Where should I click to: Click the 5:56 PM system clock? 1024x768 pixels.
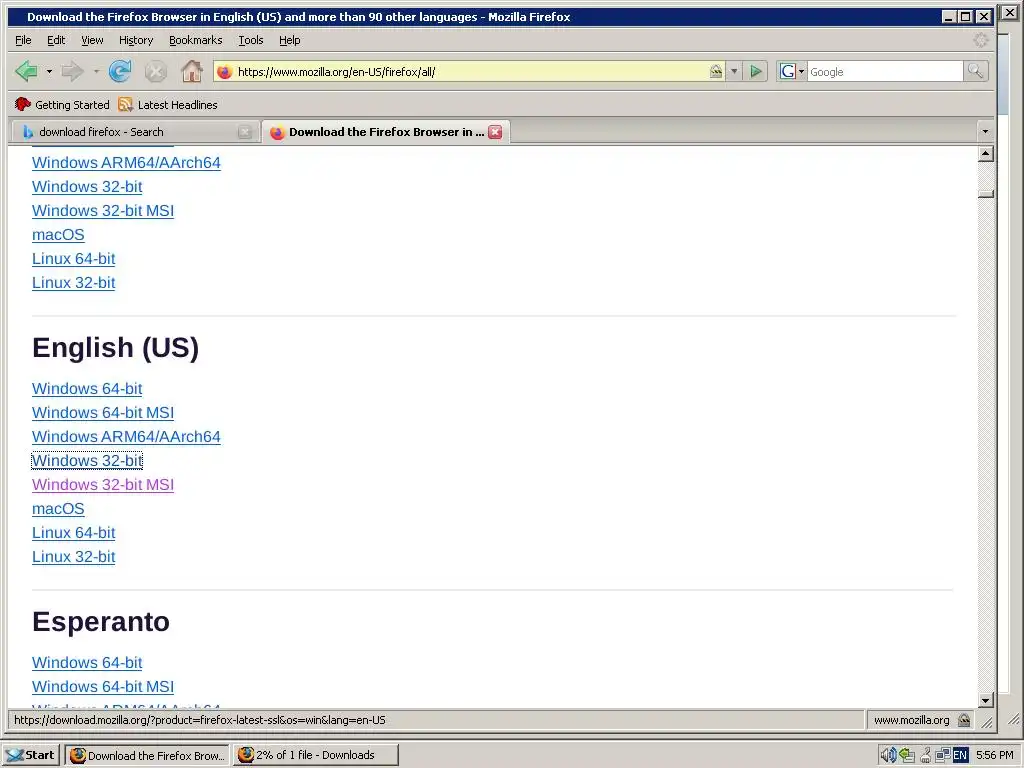(995, 755)
